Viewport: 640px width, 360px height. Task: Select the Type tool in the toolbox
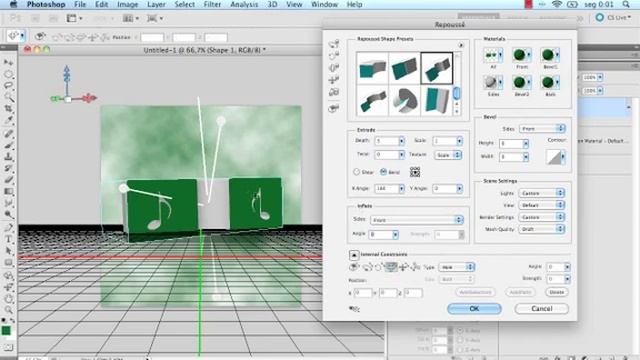8,240
